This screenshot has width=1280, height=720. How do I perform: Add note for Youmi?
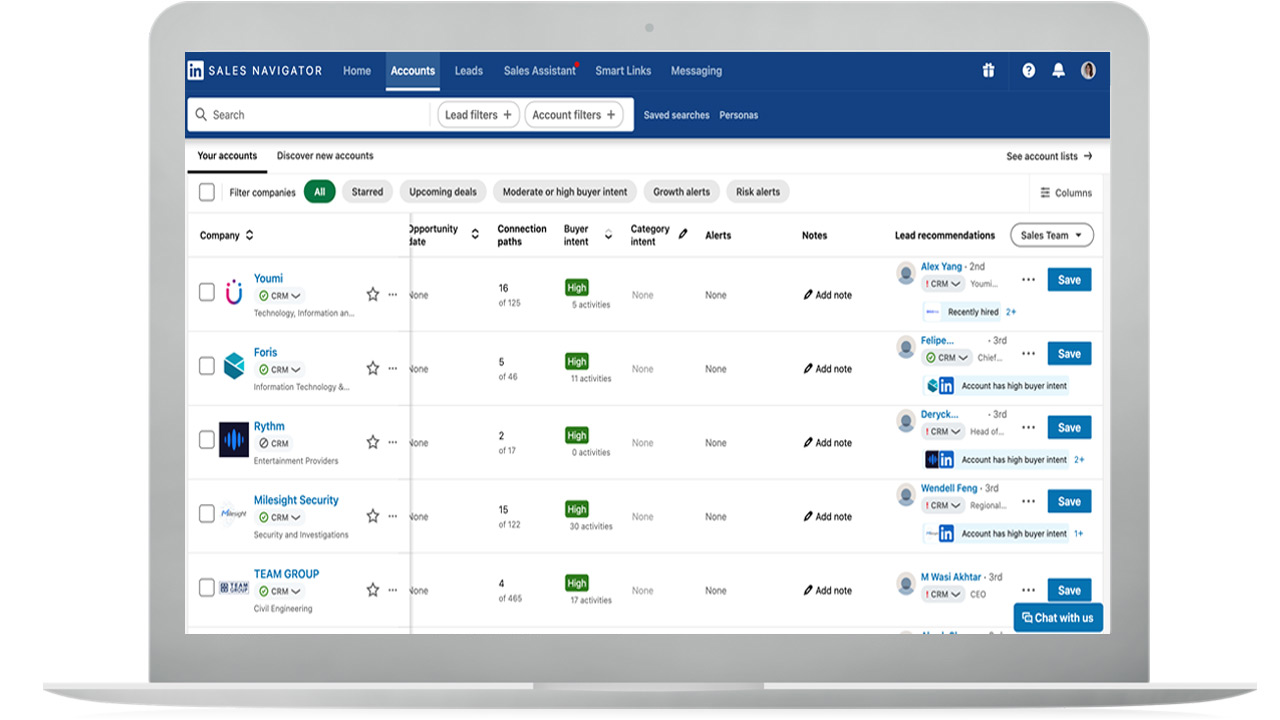coord(827,295)
